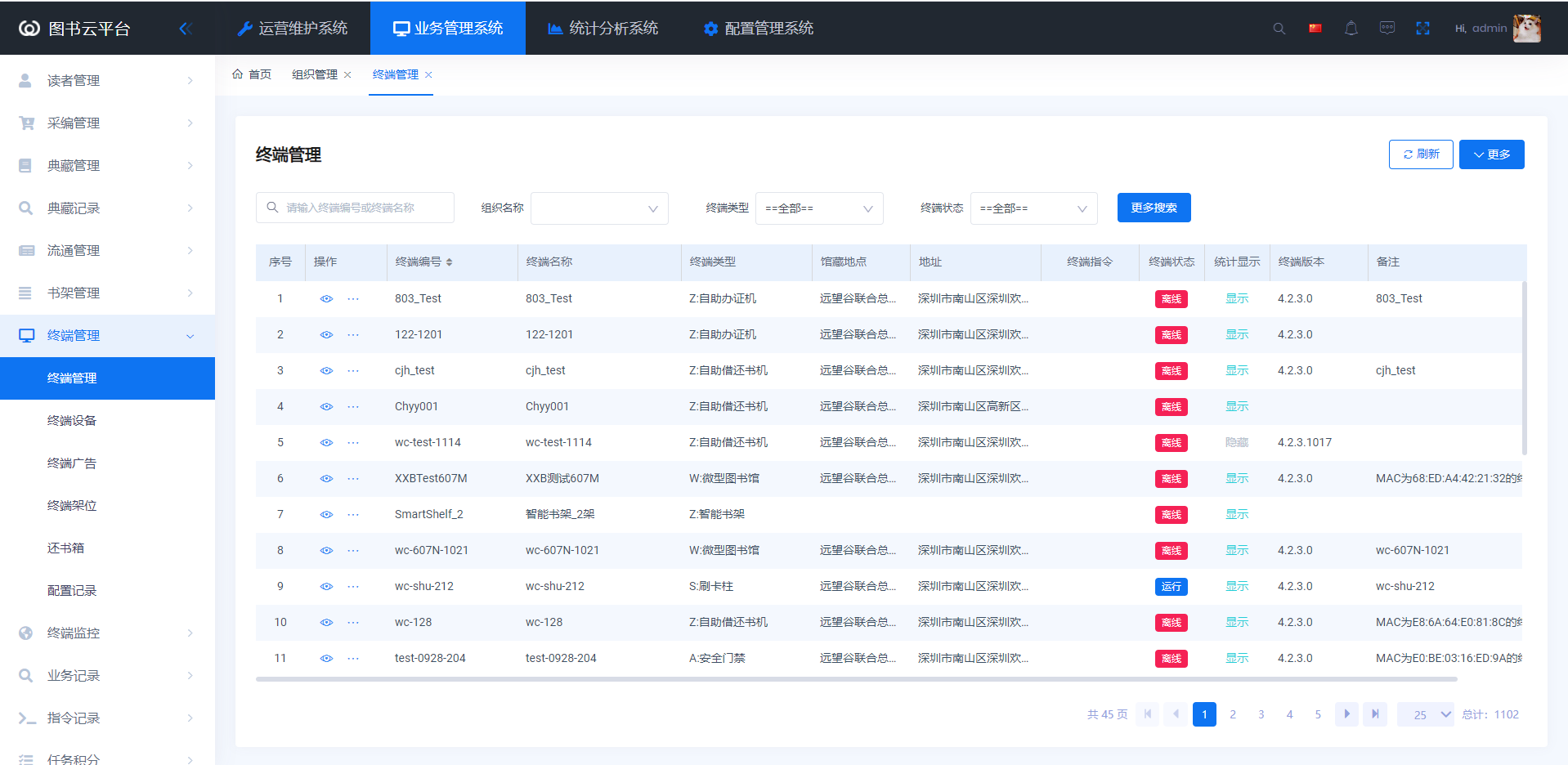Close the 终端管理 tab
Image resolution: width=1568 pixels, height=765 pixels.
[x=428, y=75]
